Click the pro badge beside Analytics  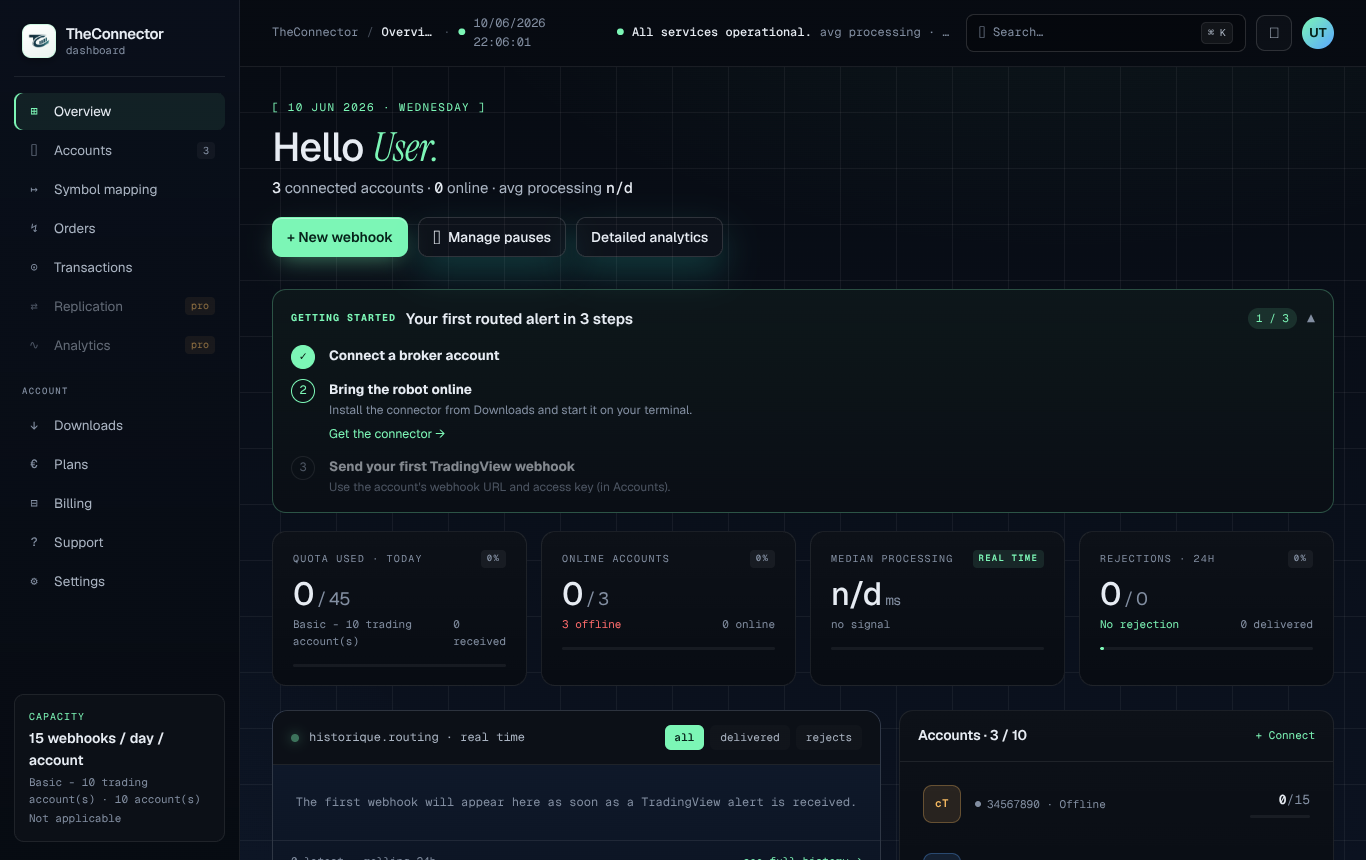200,345
